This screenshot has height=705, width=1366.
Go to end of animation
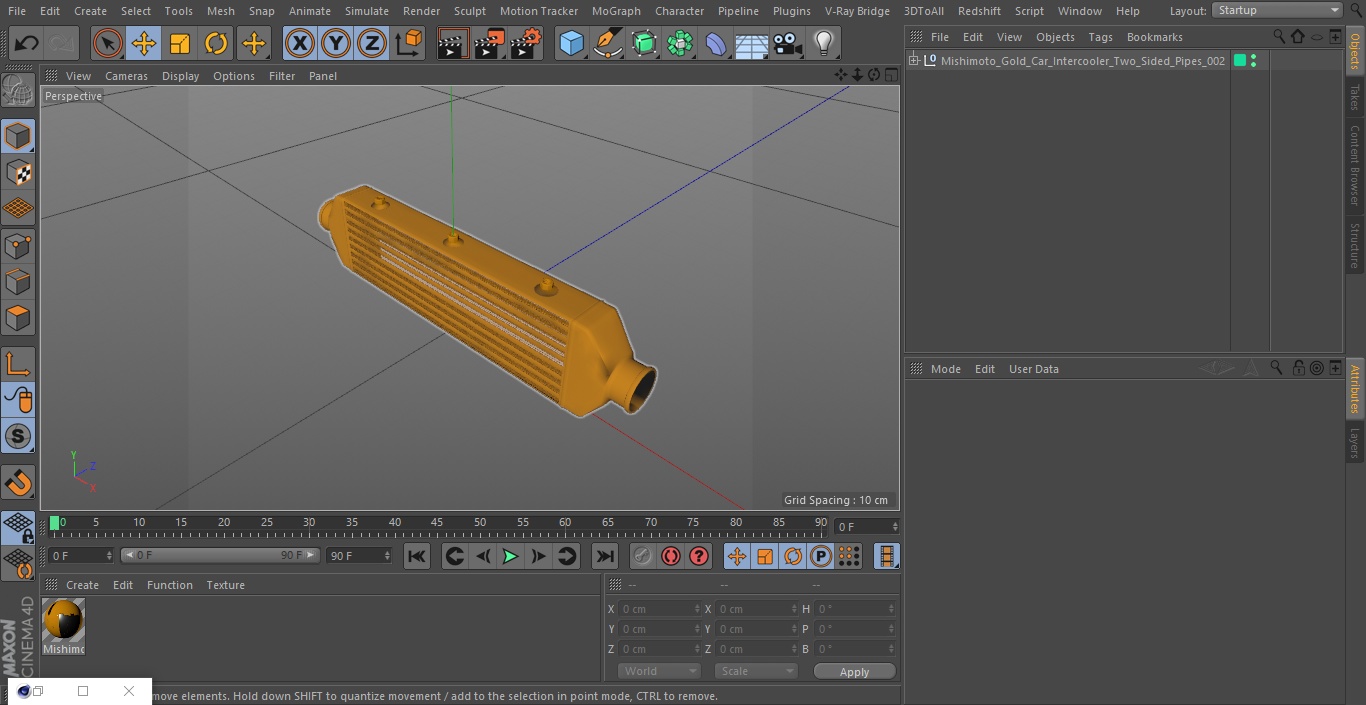click(605, 556)
